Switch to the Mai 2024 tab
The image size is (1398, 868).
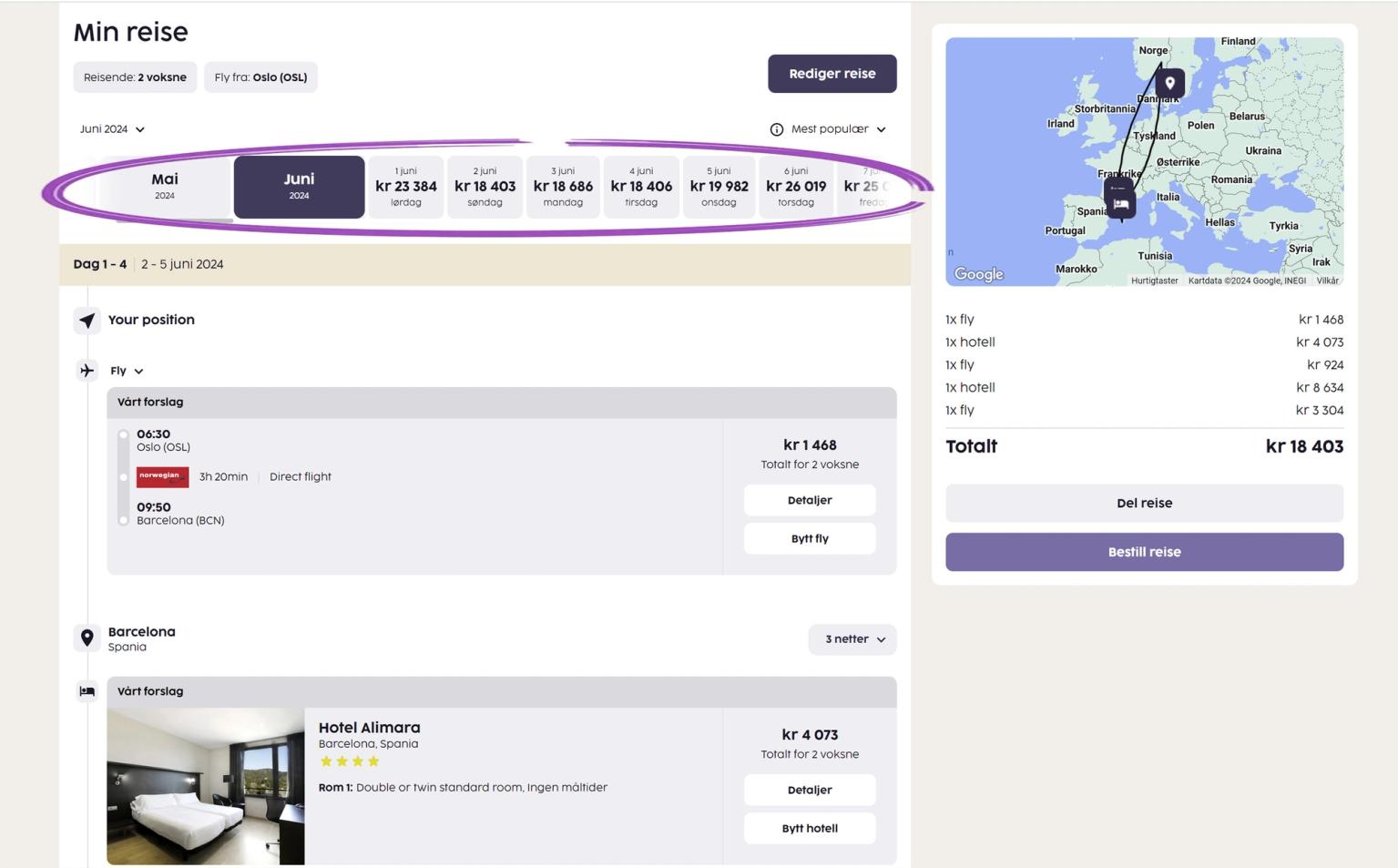[x=165, y=187]
